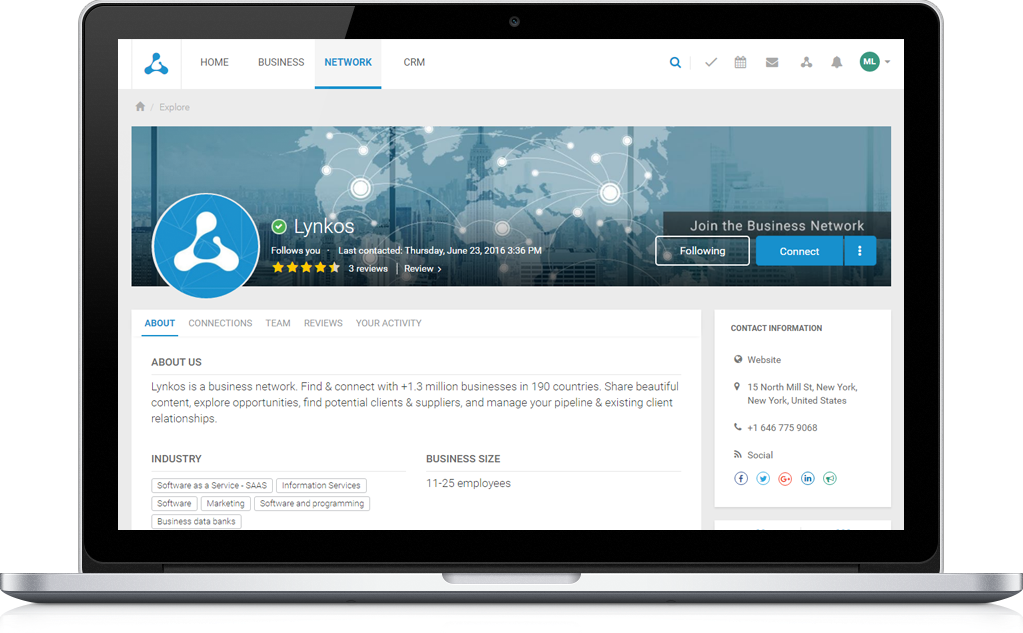Click the Software as a Service - SAAS tag

[212, 486]
